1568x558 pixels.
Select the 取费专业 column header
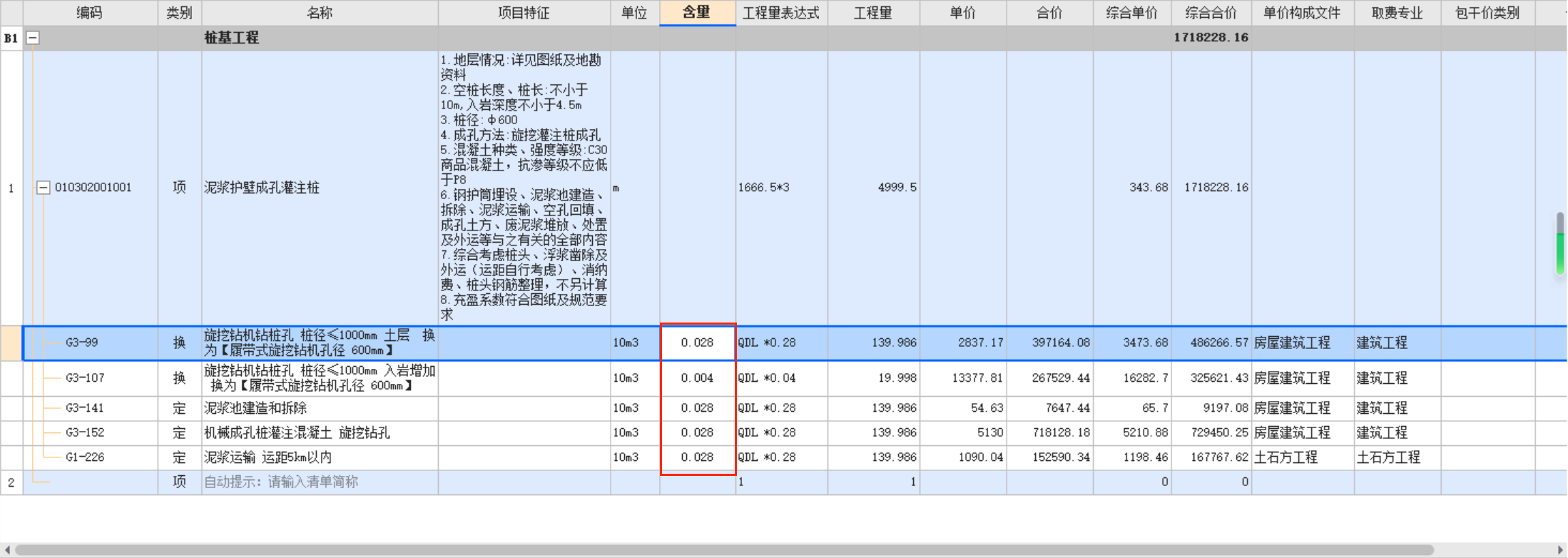point(1398,13)
